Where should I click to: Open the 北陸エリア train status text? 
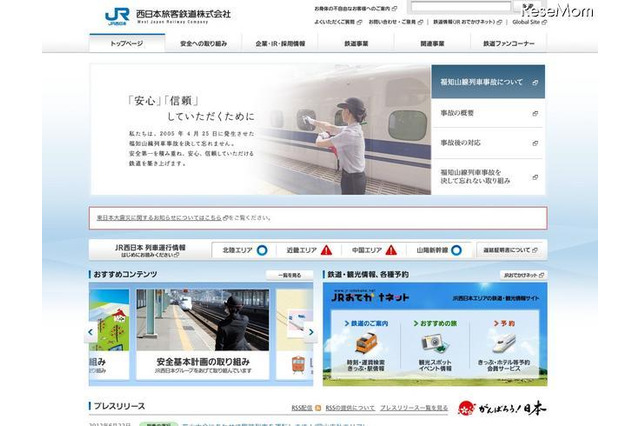point(238,250)
